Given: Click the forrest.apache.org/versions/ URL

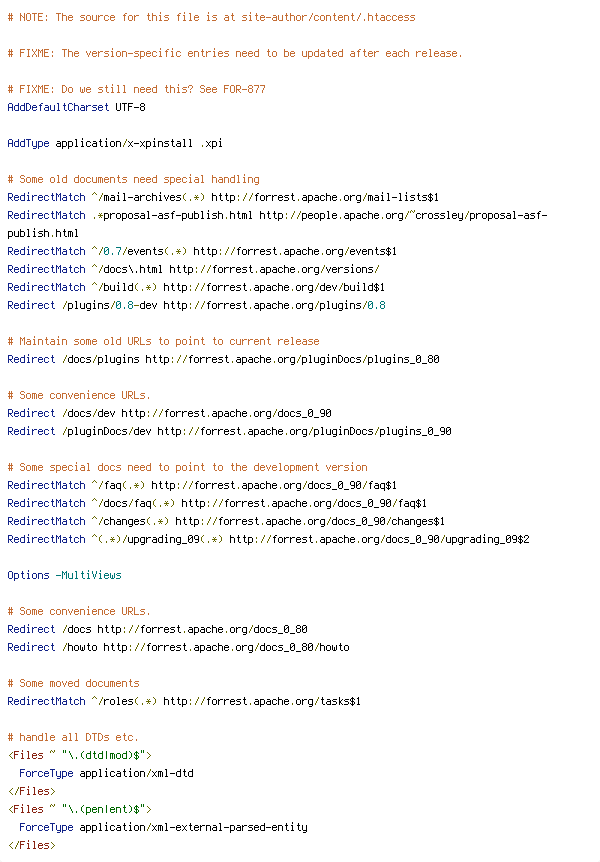Looking at the screenshot, I should click(x=274, y=269).
